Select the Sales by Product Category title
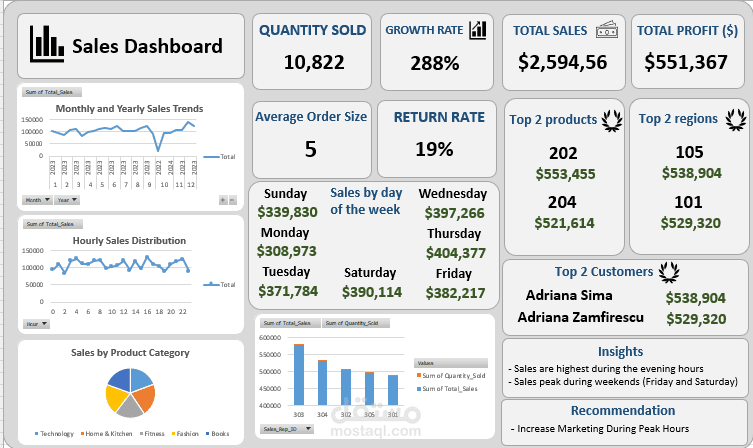 tap(130, 352)
